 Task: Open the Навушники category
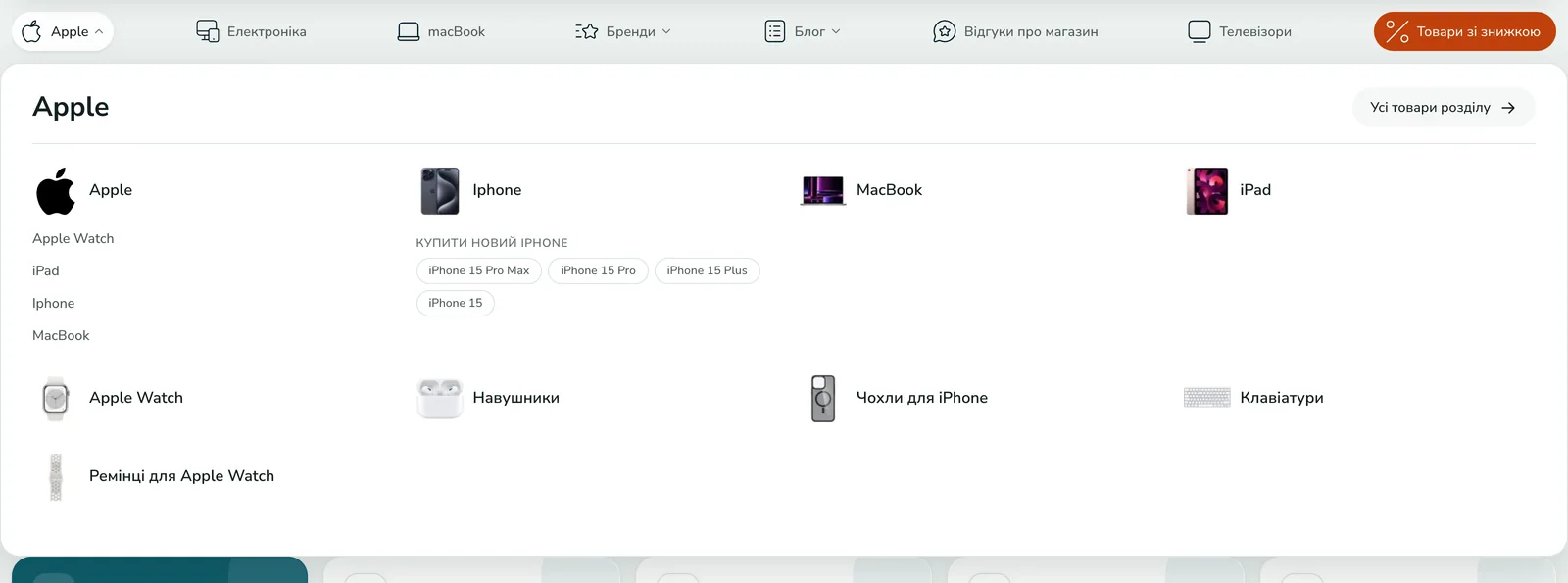click(516, 398)
